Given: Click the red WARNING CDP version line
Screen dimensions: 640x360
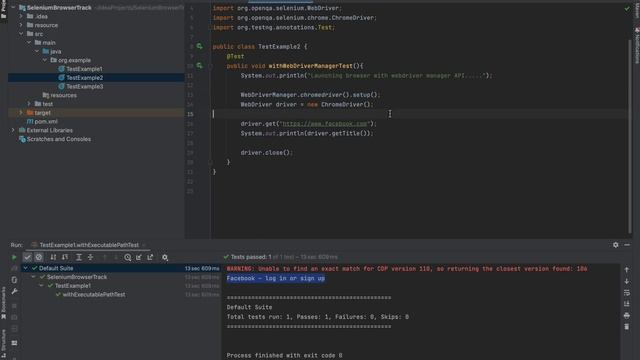Looking at the screenshot, I should (x=407, y=269).
